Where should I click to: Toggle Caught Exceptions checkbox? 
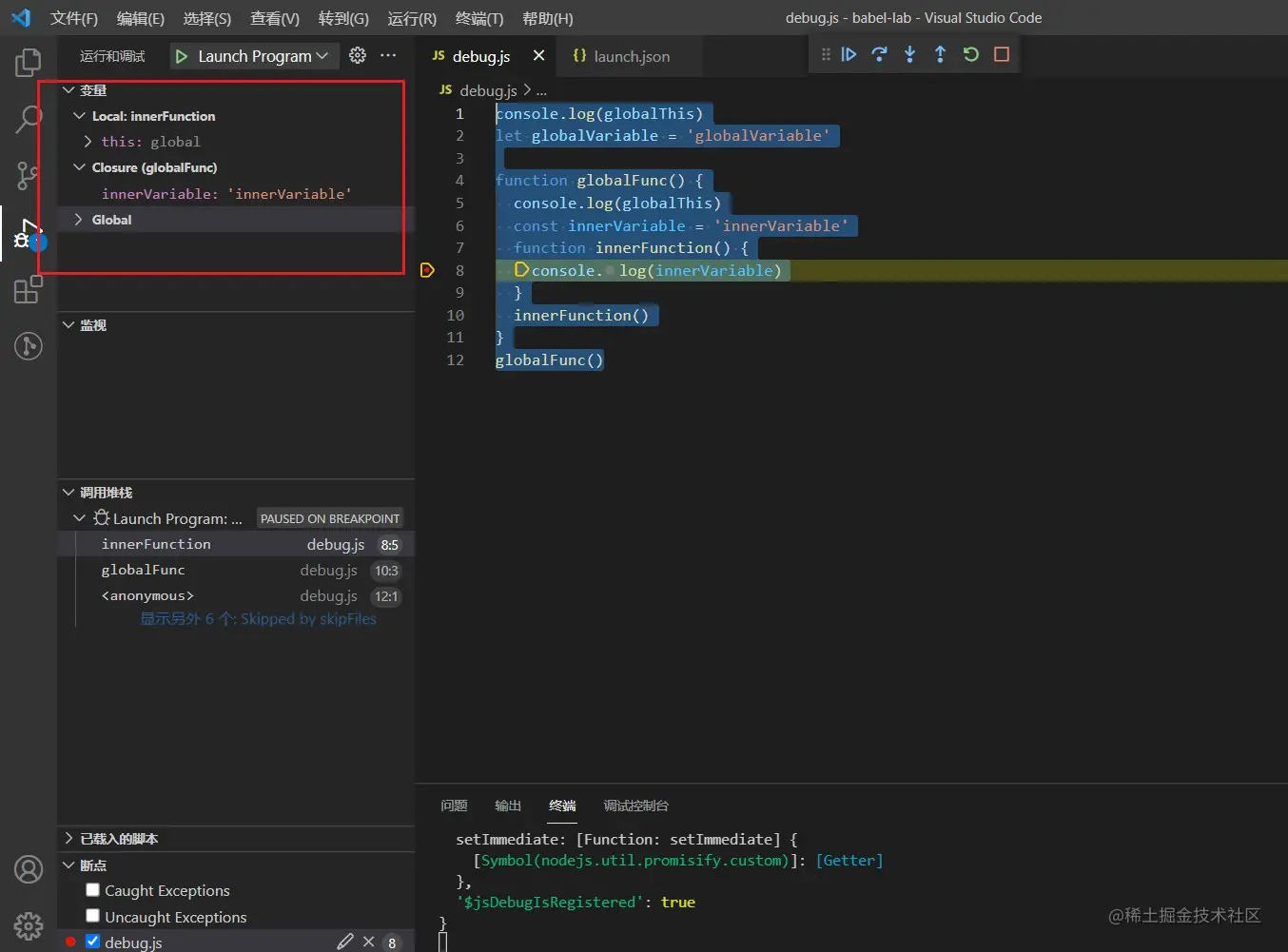click(92, 890)
